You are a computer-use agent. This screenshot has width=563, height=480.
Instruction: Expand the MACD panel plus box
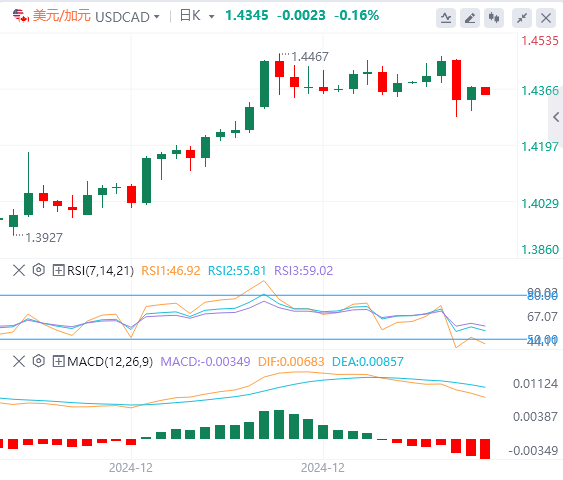[x=59, y=361]
